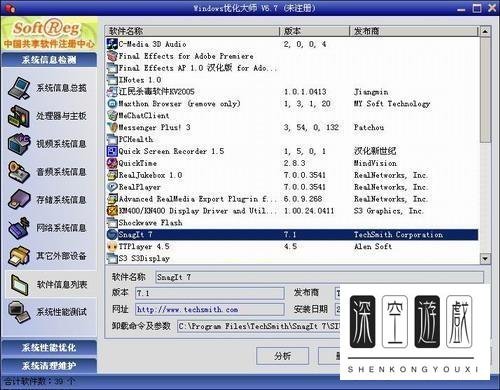Click publisher cell MindVision
Image resolution: width=500 pixels, height=390 pixels.
tap(375, 163)
